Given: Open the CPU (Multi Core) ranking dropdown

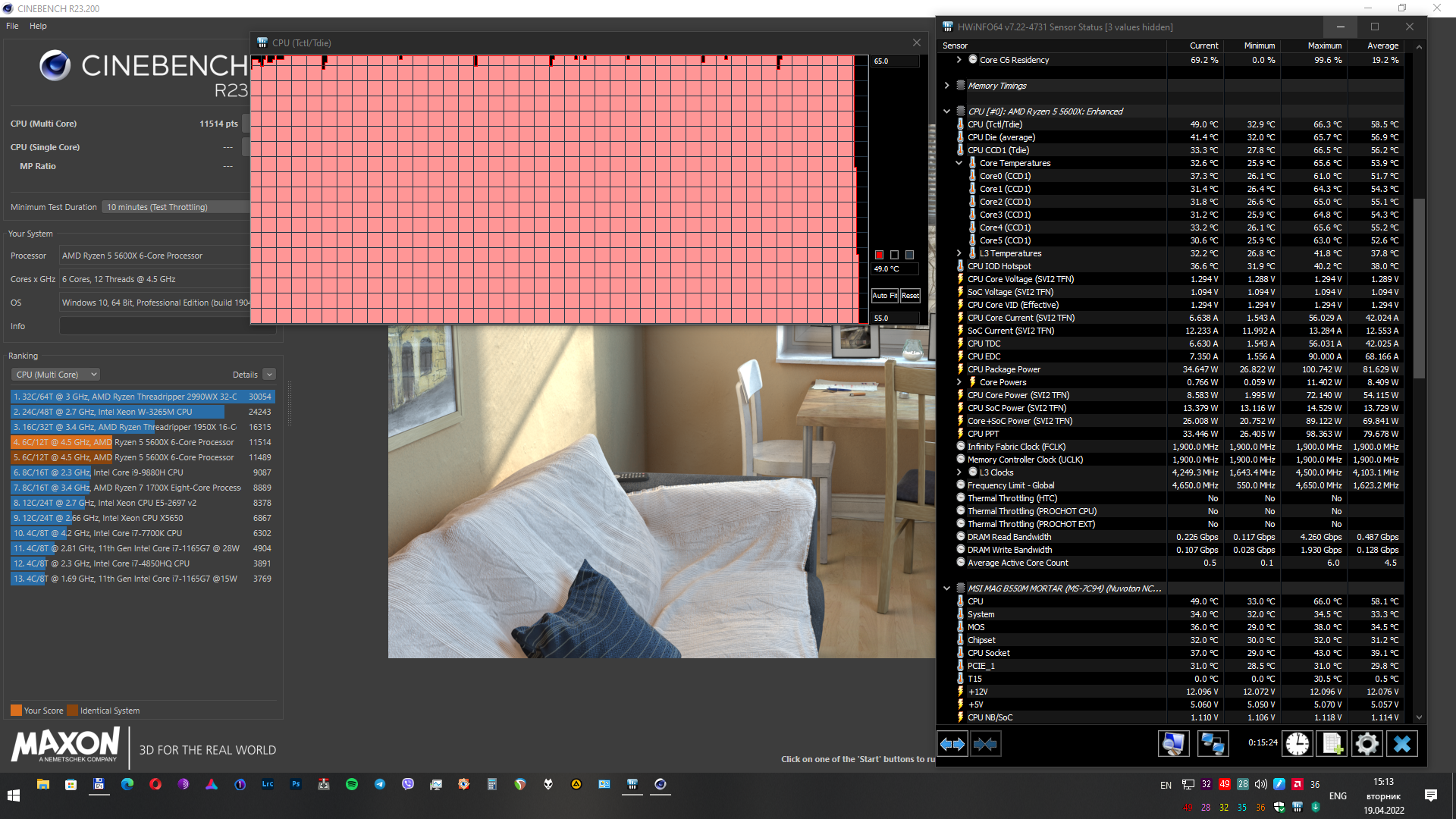Looking at the screenshot, I should 56,375.
